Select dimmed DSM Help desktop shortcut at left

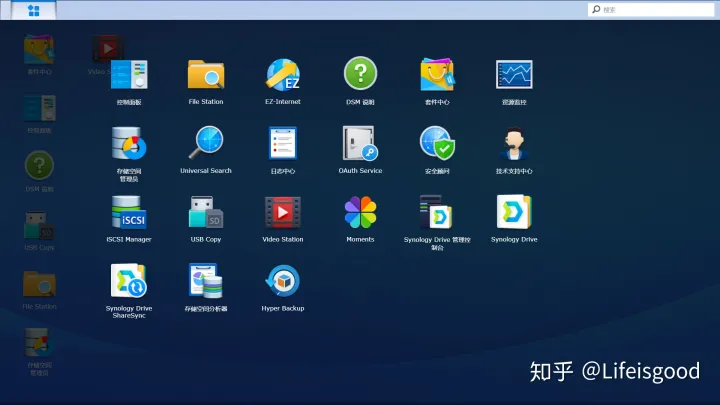coord(39,172)
